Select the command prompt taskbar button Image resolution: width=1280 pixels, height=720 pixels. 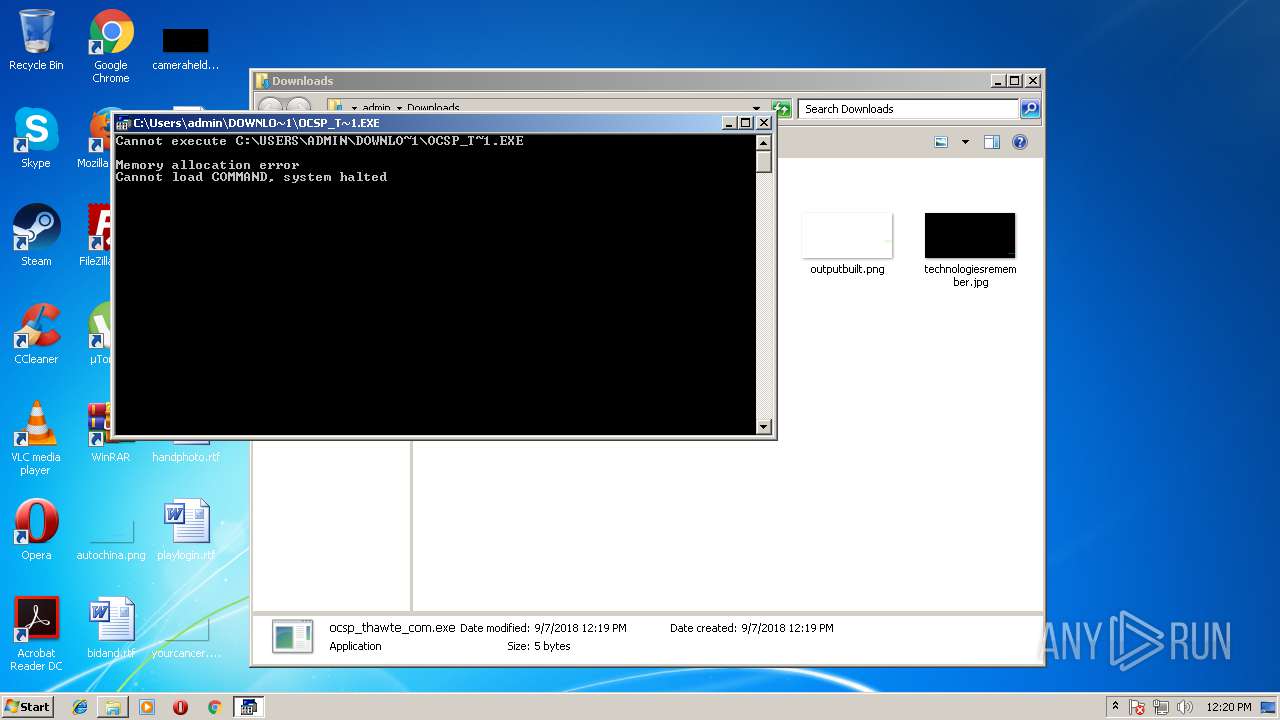coord(248,707)
